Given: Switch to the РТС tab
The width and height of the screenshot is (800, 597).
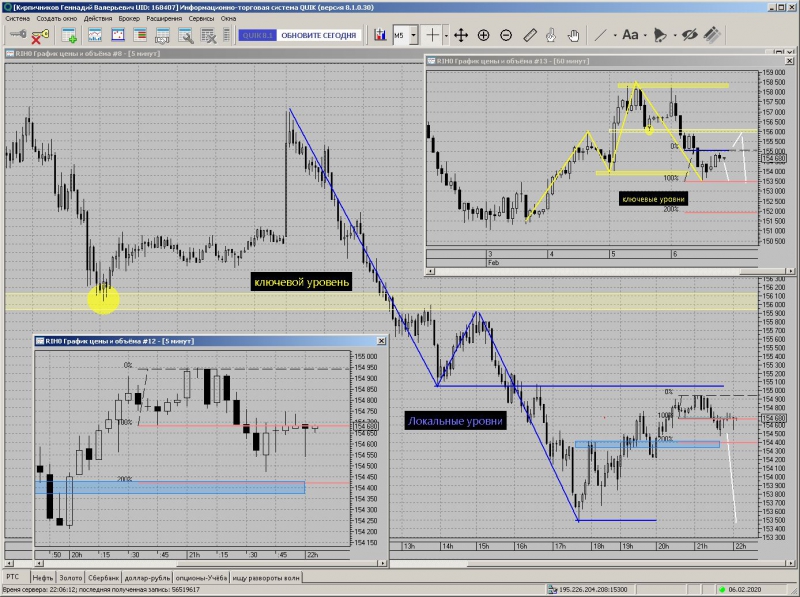Looking at the screenshot, I should 13,577.
